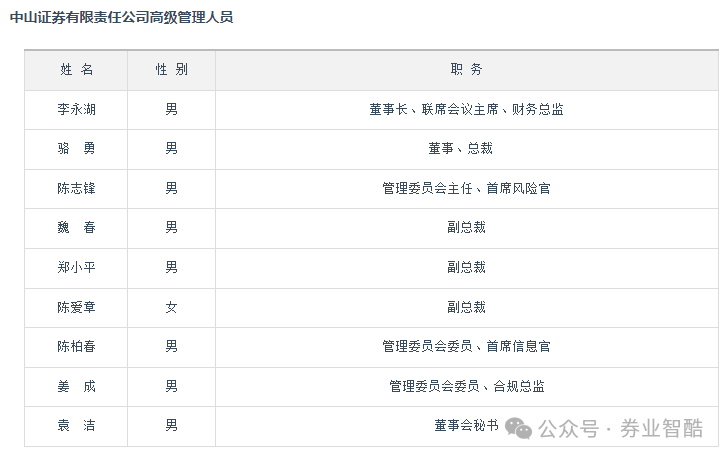Select the name 陈柏春
This screenshot has width=726, height=458.
pos(77,346)
